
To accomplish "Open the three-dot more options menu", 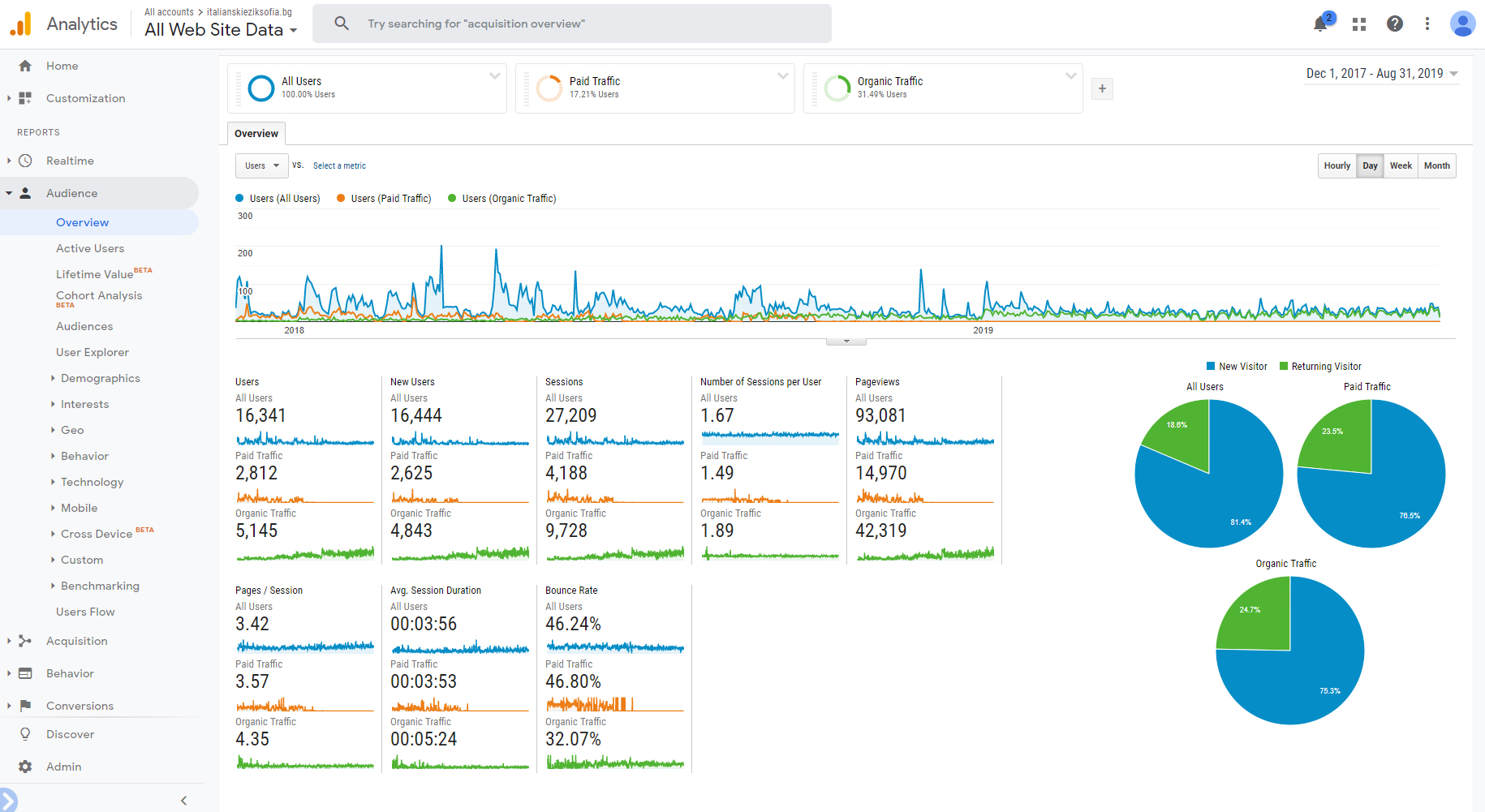I will [x=1427, y=24].
